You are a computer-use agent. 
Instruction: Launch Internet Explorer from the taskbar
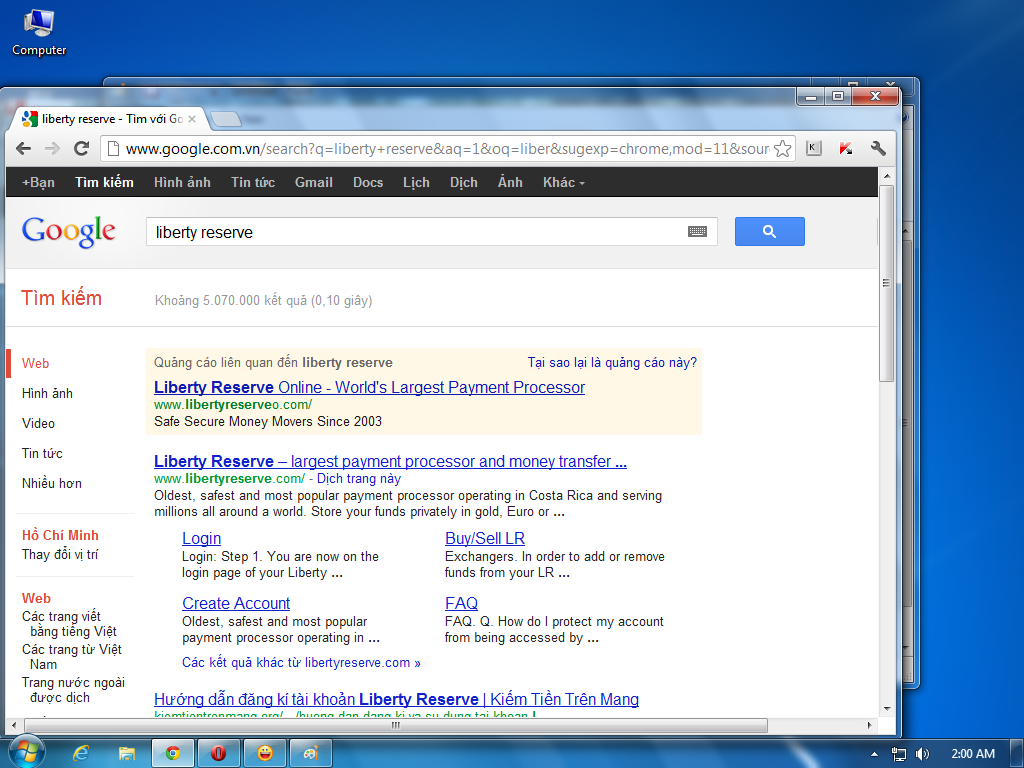[81, 754]
